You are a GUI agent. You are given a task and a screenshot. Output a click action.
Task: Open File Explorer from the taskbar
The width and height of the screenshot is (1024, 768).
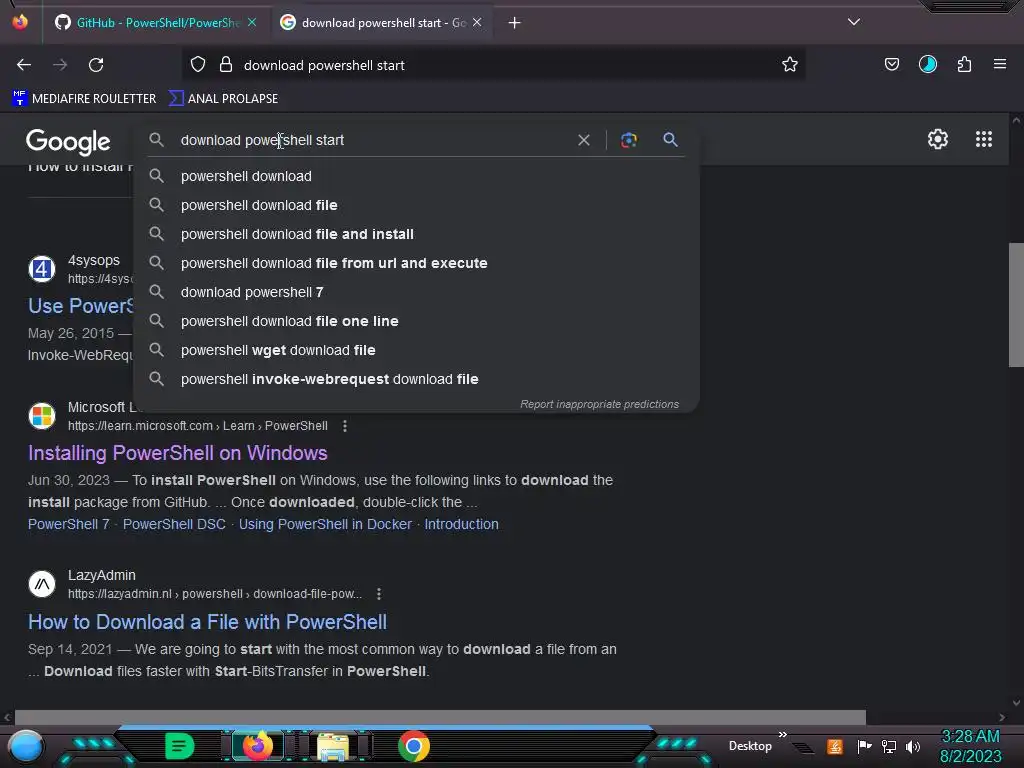333,747
